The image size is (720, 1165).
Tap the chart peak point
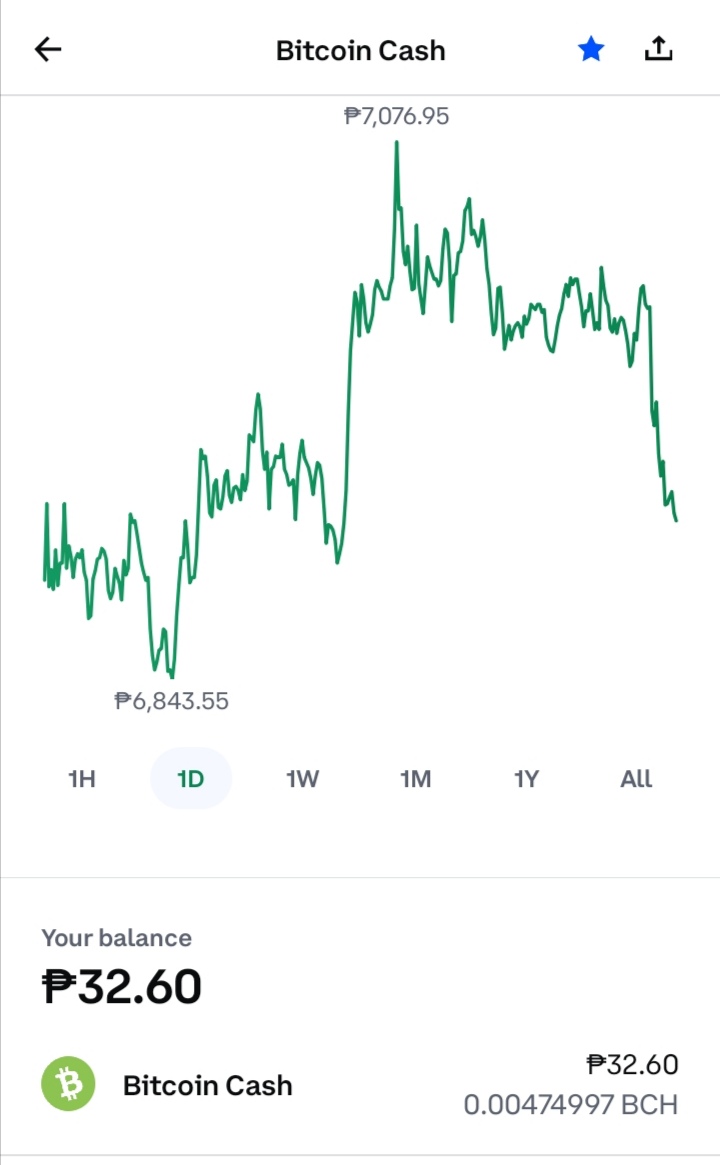tap(397, 143)
